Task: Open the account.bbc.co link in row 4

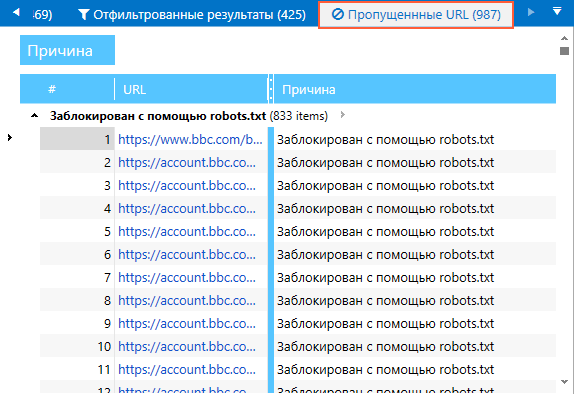Action: point(187,209)
